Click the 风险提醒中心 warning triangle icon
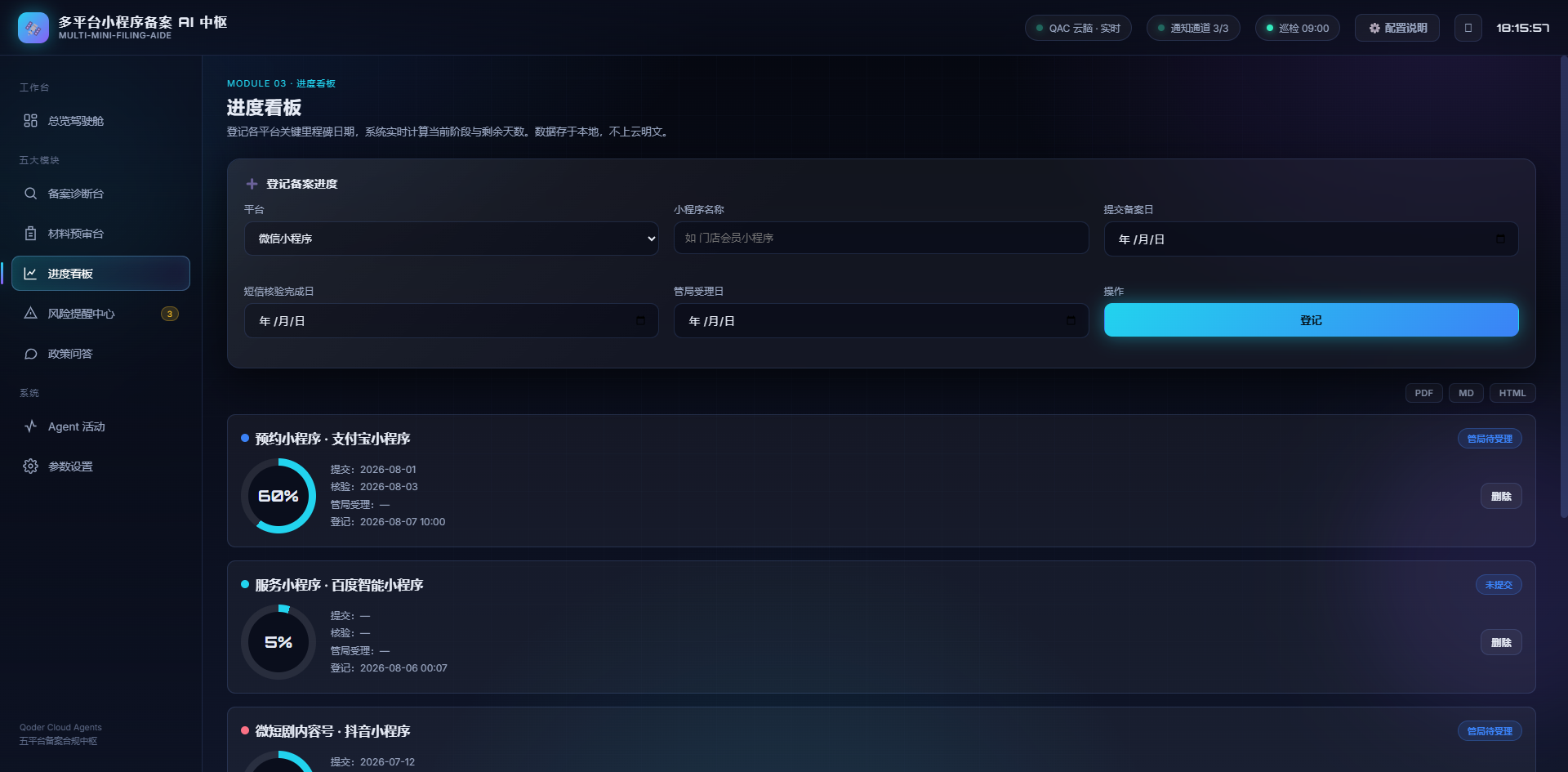Screen dimensions: 1568x772 30,314
